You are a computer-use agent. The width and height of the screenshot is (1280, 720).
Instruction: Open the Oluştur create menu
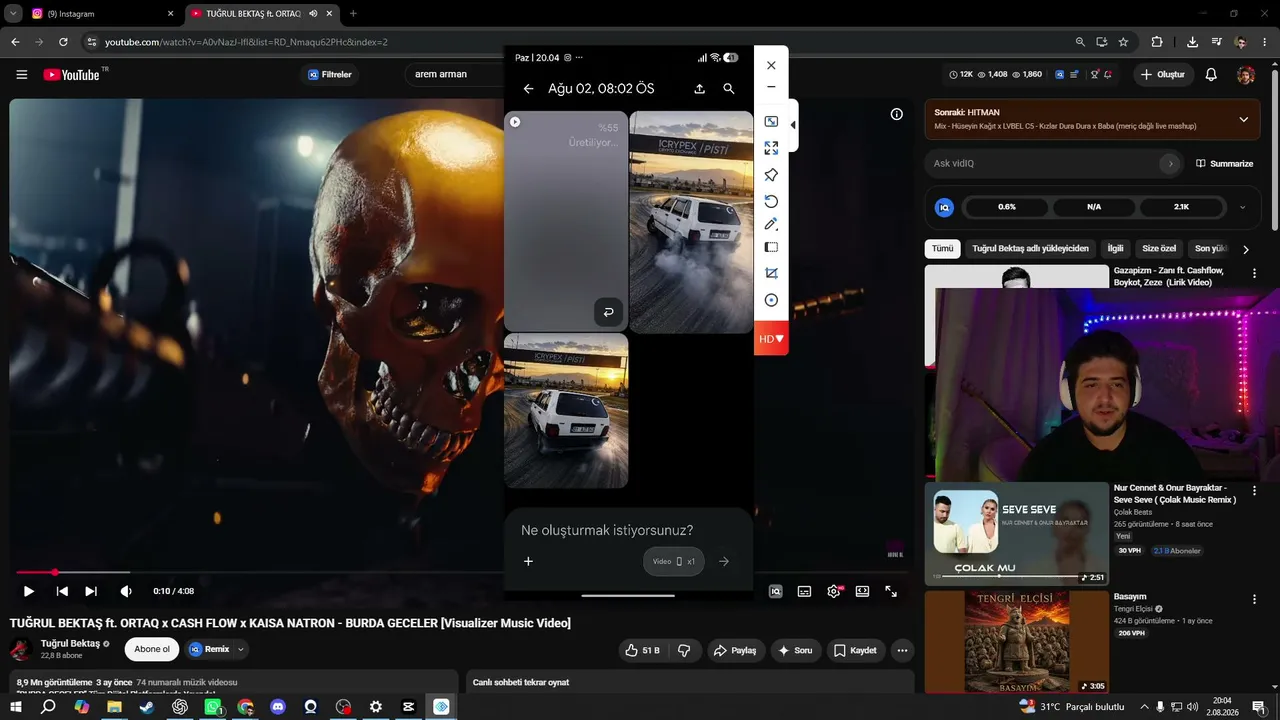[1163, 75]
